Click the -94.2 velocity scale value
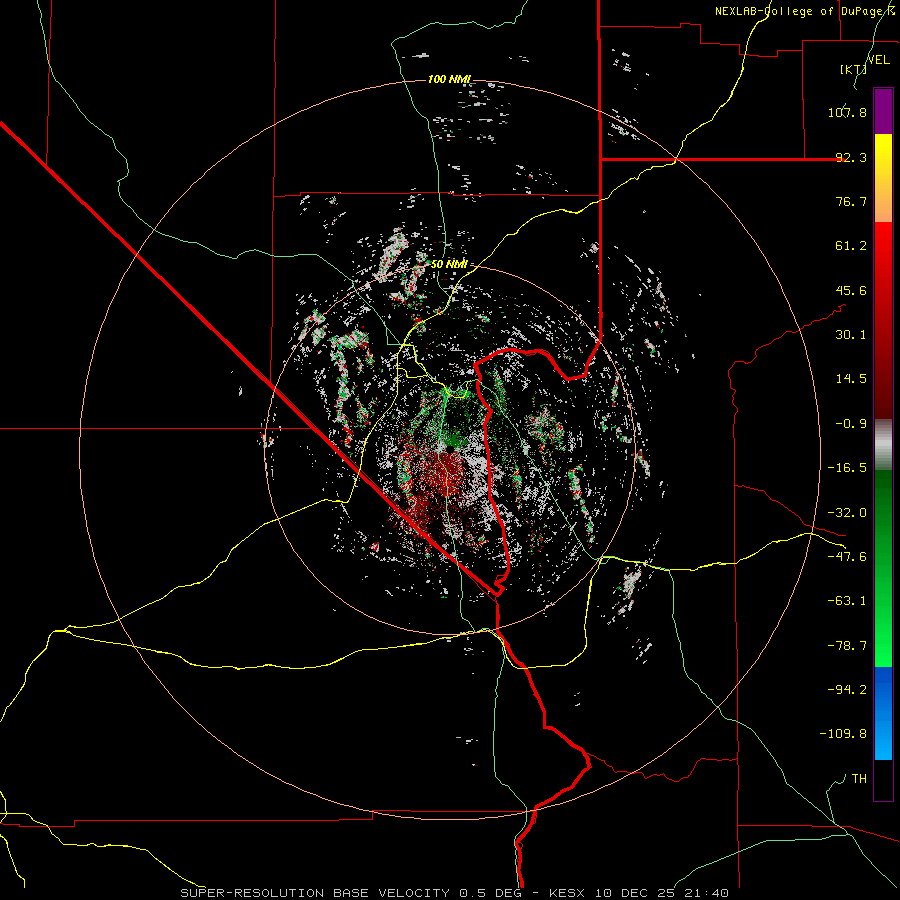The image size is (900, 900). pyautogui.click(x=847, y=690)
